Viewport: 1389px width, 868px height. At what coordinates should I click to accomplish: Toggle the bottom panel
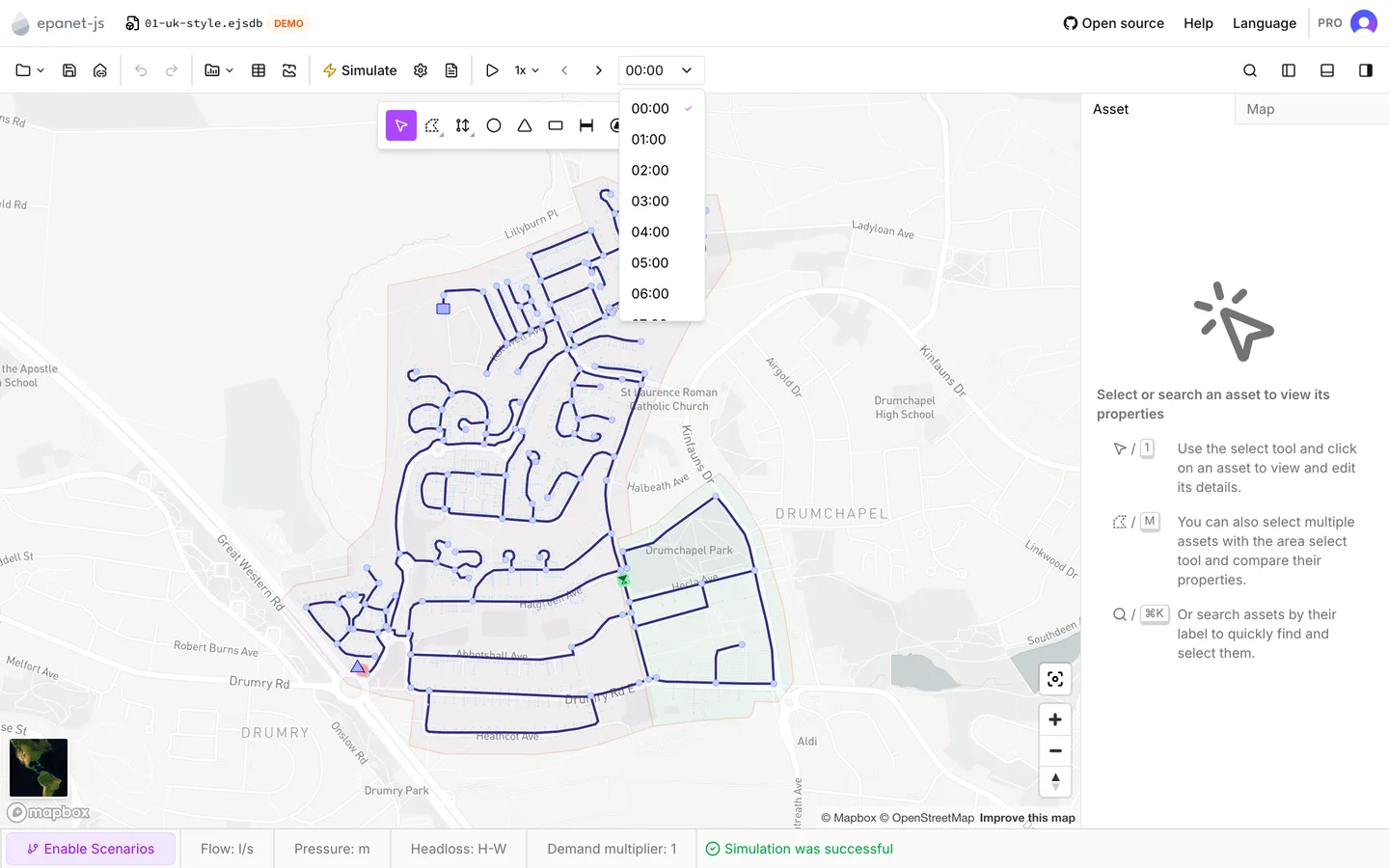(x=1327, y=70)
